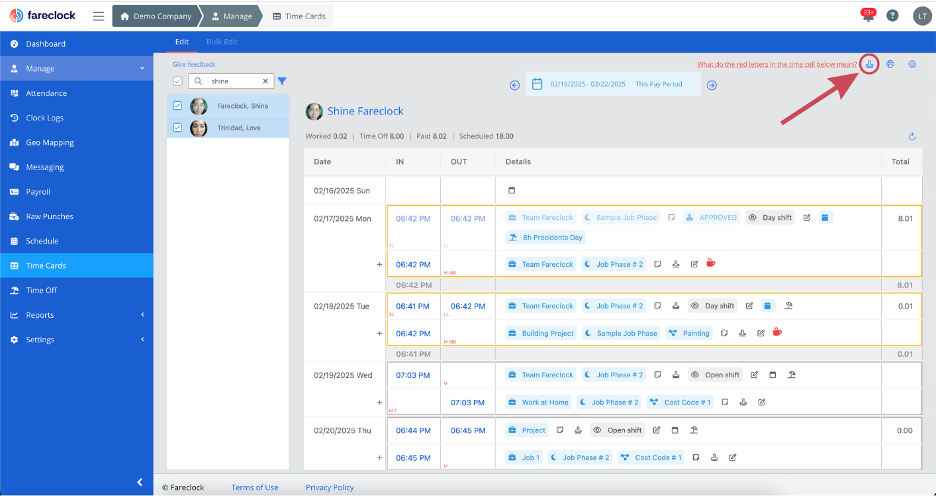Click into the employee search field
This screenshot has width=936, height=496.
click(x=232, y=81)
